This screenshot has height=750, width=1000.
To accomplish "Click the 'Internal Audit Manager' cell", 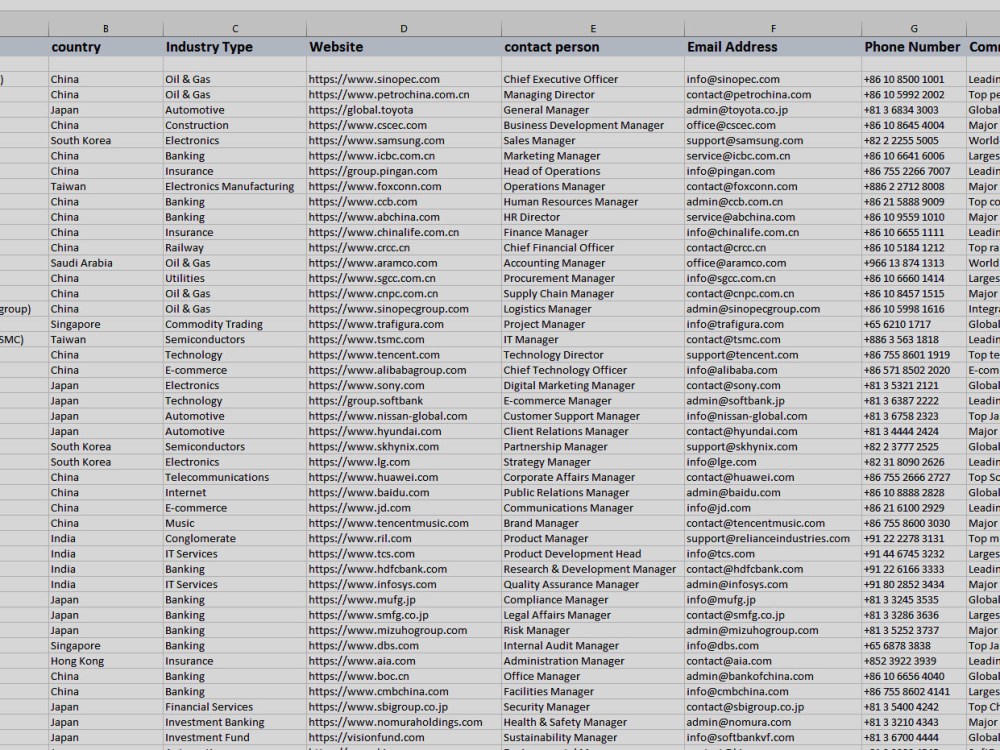I will coord(593,645).
